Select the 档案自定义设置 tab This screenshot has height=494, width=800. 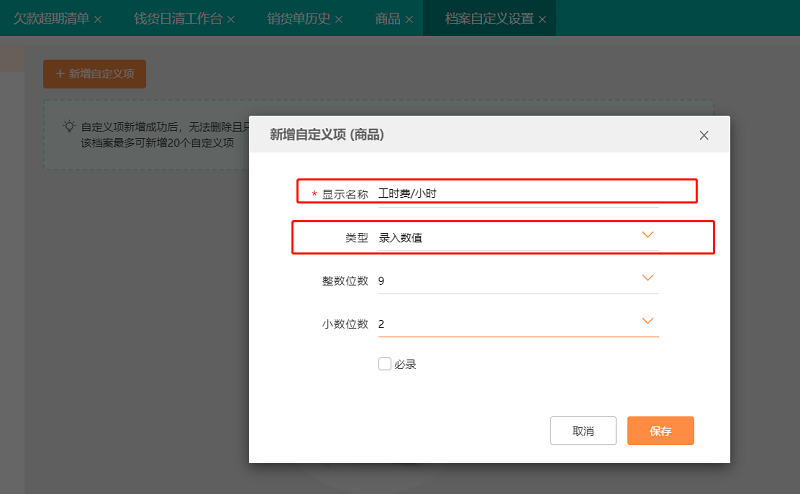489,19
